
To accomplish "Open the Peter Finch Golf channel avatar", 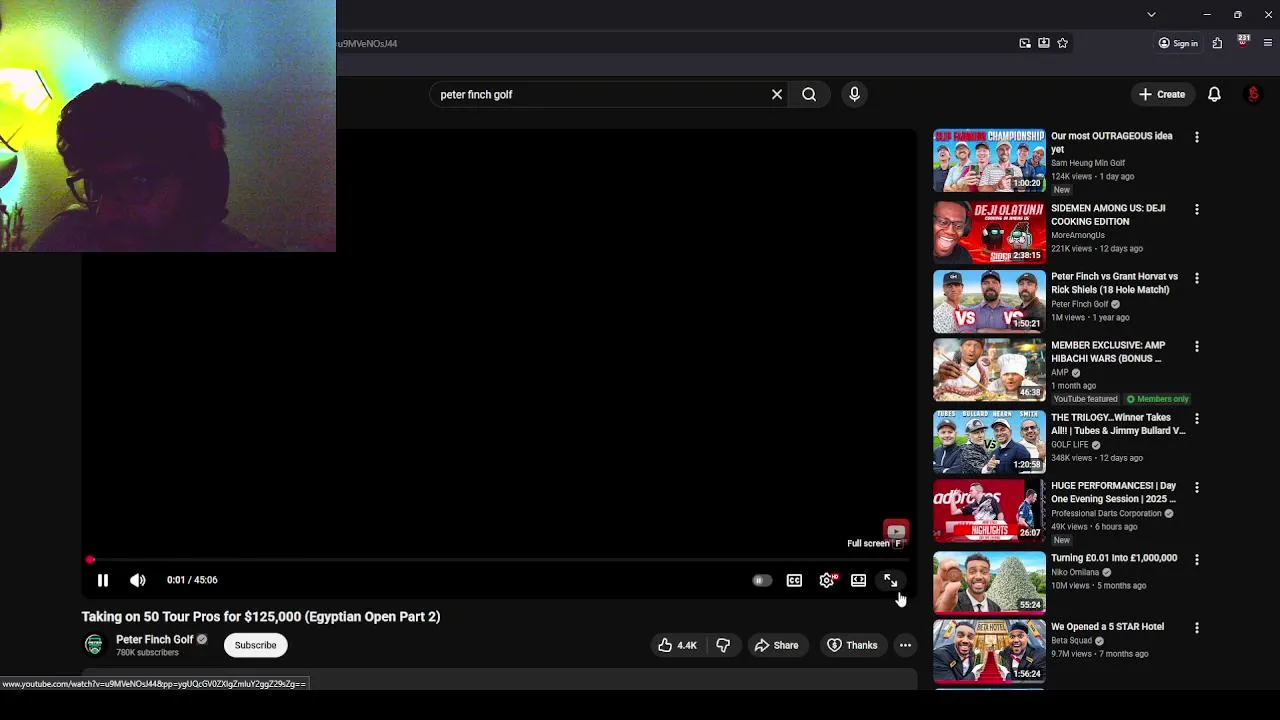I will tap(94, 645).
